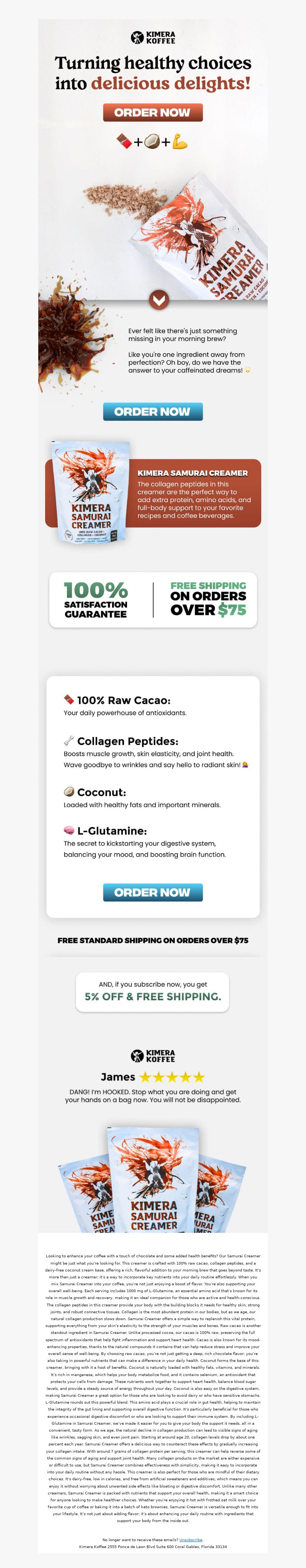The height and width of the screenshot is (1568, 306).
Task: Click the round down-chevron arrow button
Action: 159,300
